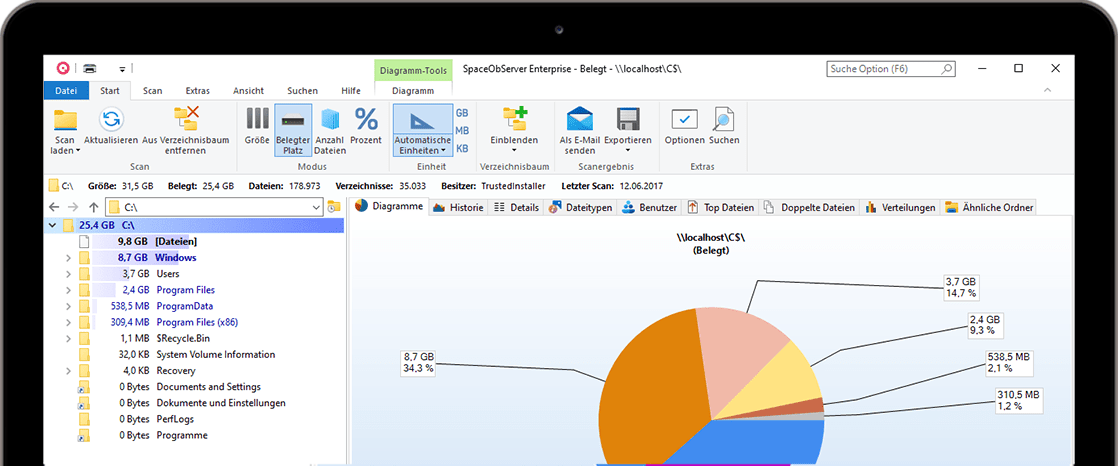Screen dimensions: 1118x466
Task: Click the print icon in the title bar
Action: pos(90,68)
